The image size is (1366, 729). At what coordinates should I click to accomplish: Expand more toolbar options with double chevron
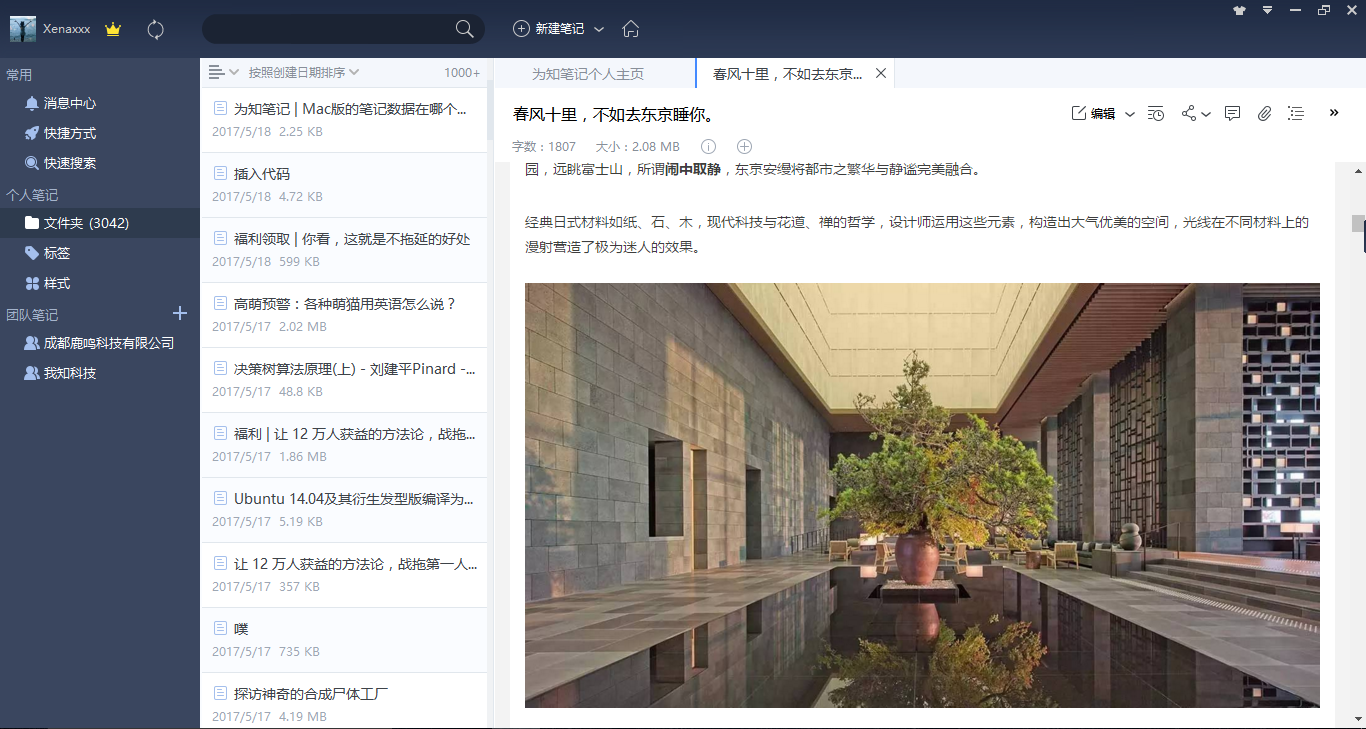(1333, 113)
